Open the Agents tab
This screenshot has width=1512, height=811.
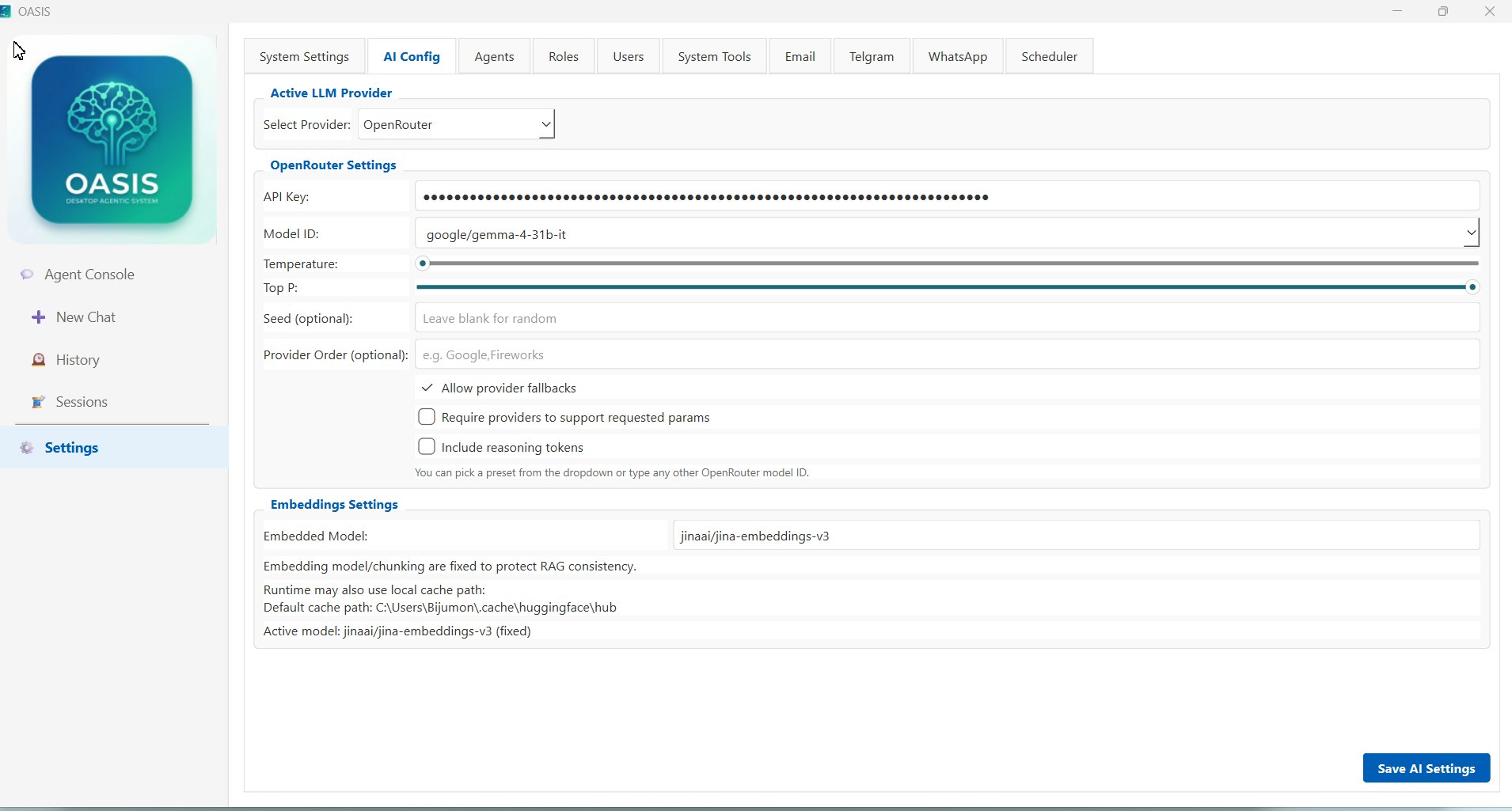(494, 56)
